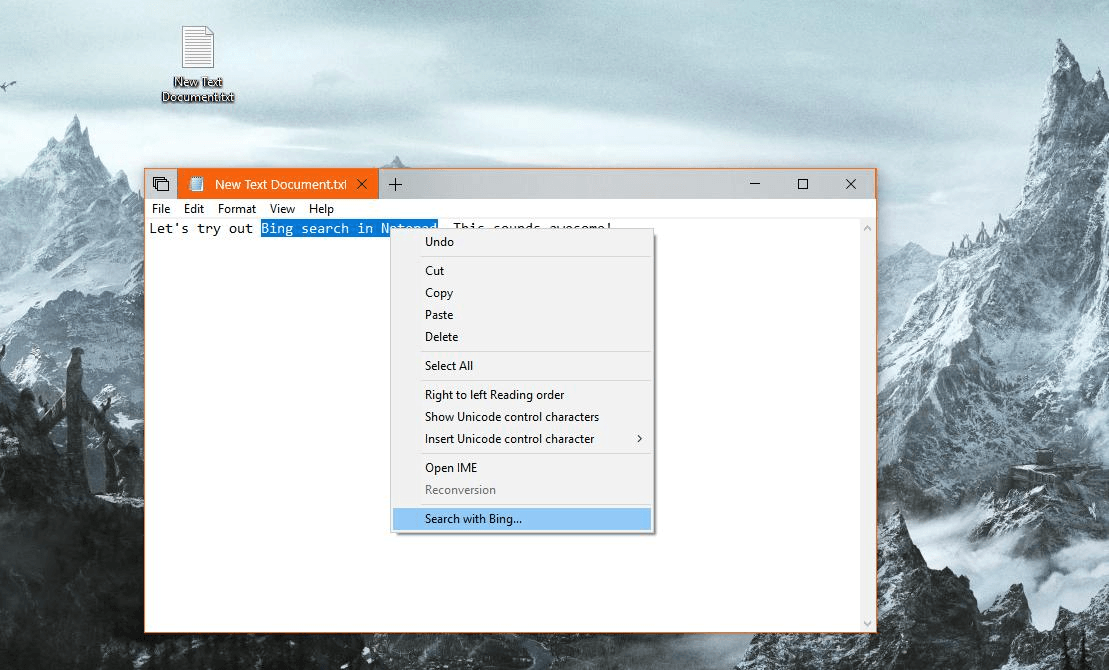Choose Undo from the context menu
Viewport: 1109px width, 670px height.
pos(522,242)
